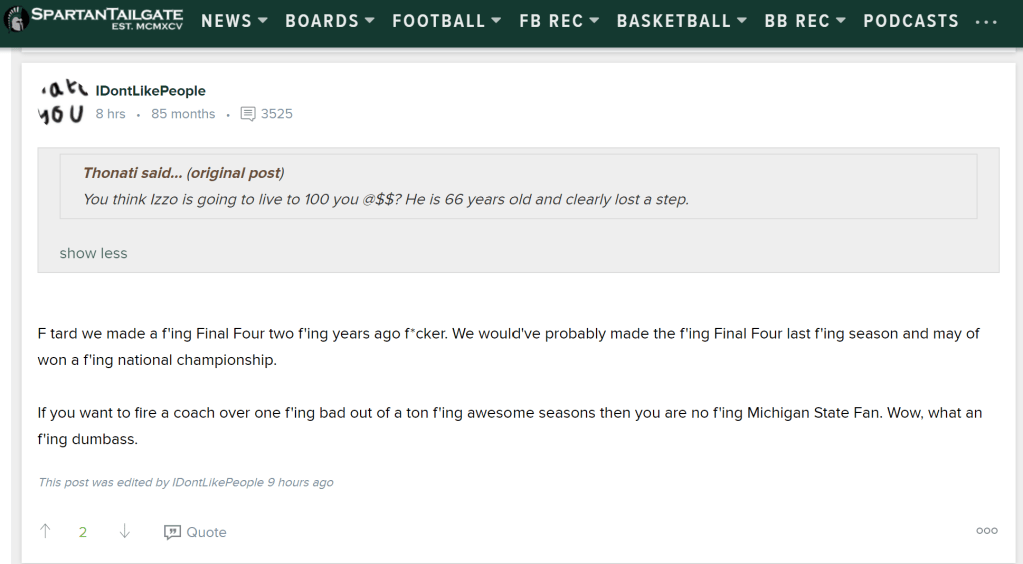Collapse the quote with show less
This screenshot has height=564, width=1023.
[x=93, y=253]
